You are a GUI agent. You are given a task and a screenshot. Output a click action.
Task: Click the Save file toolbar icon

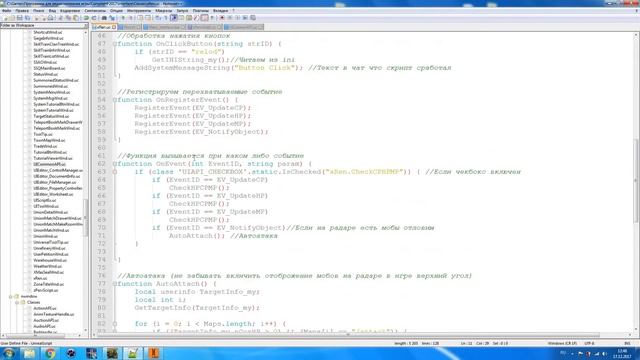20,18
